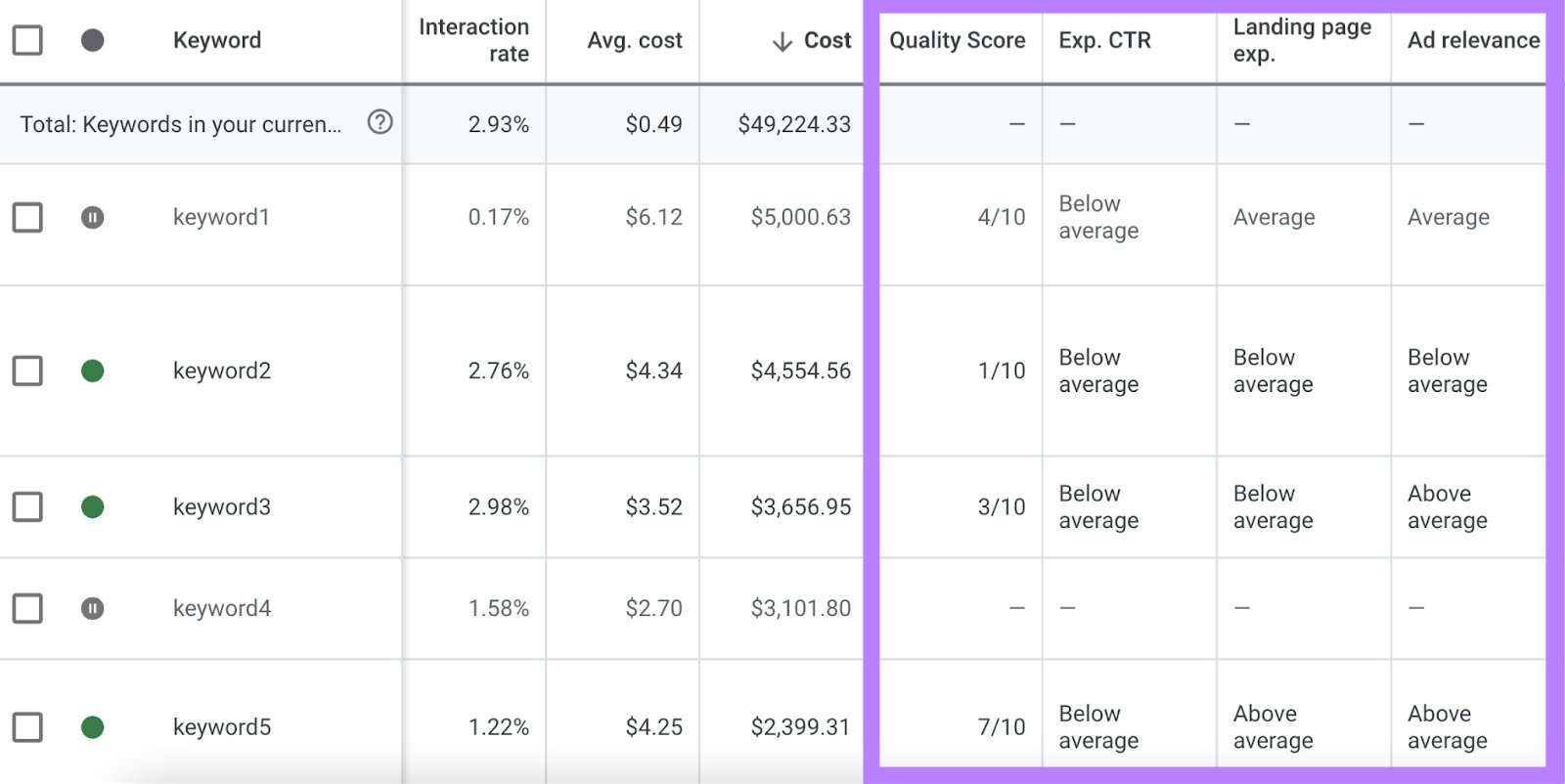Check the checkbox next to keyword5
Screen dimensions: 1565x784
[x=26, y=727]
